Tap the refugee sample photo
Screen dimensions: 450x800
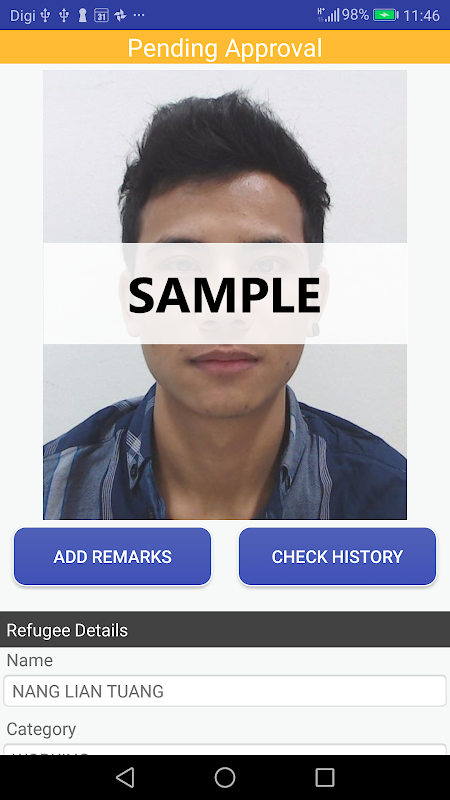[x=225, y=295]
